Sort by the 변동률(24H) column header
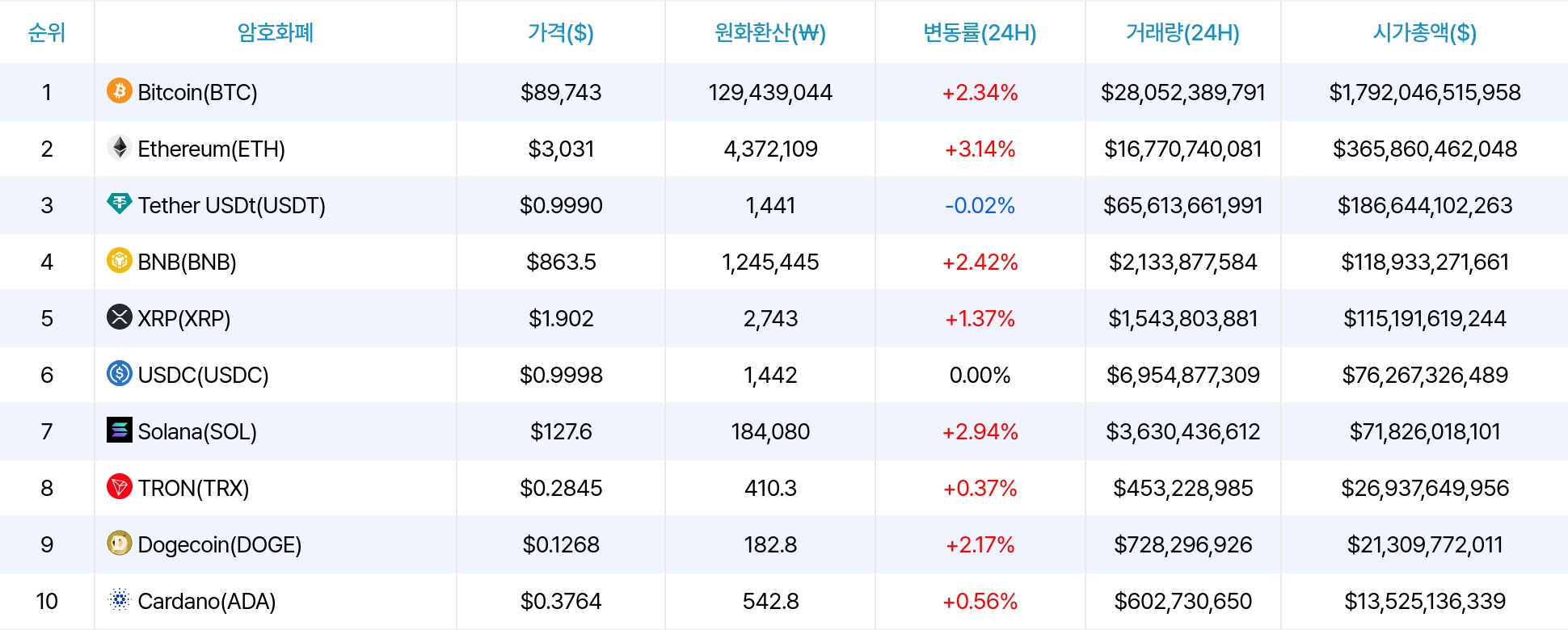This screenshot has height=630, width=1568. tap(980, 32)
